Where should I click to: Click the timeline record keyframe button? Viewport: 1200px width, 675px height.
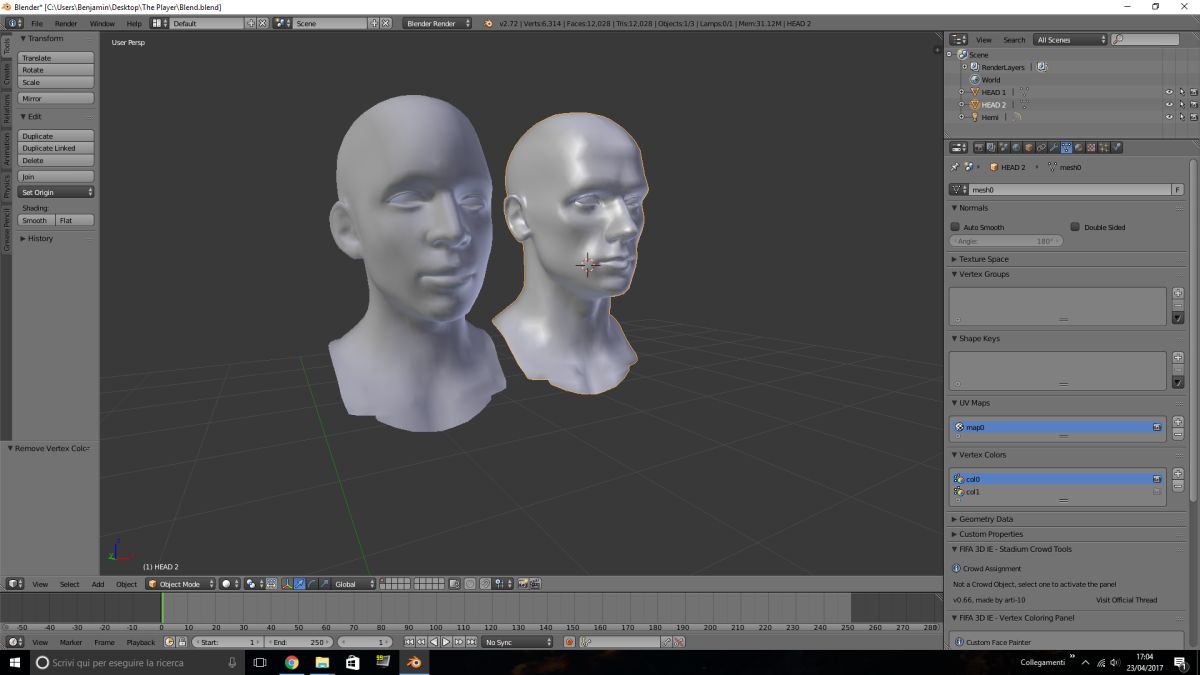tap(571, 642)
